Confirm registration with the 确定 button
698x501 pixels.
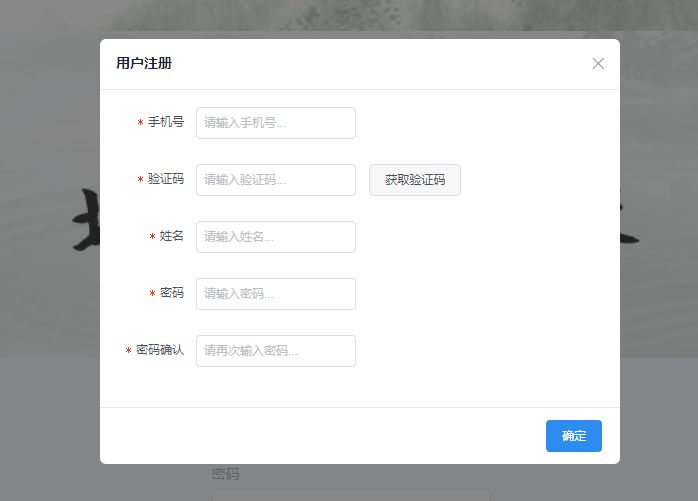pyautogui.click(x=573, y=436)
